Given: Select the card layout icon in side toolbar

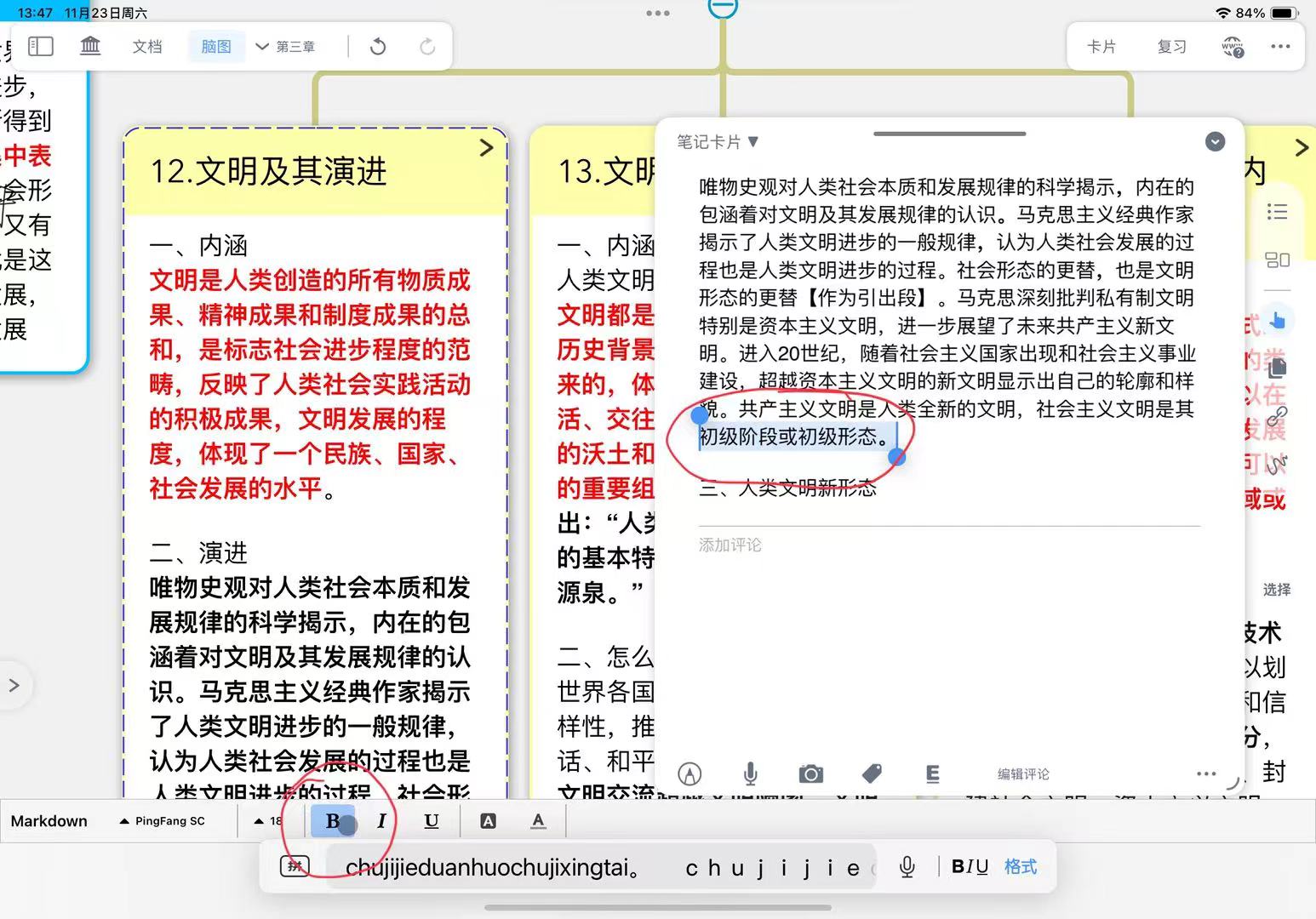Looking at the screenshot, I should tap(1277, 260).
